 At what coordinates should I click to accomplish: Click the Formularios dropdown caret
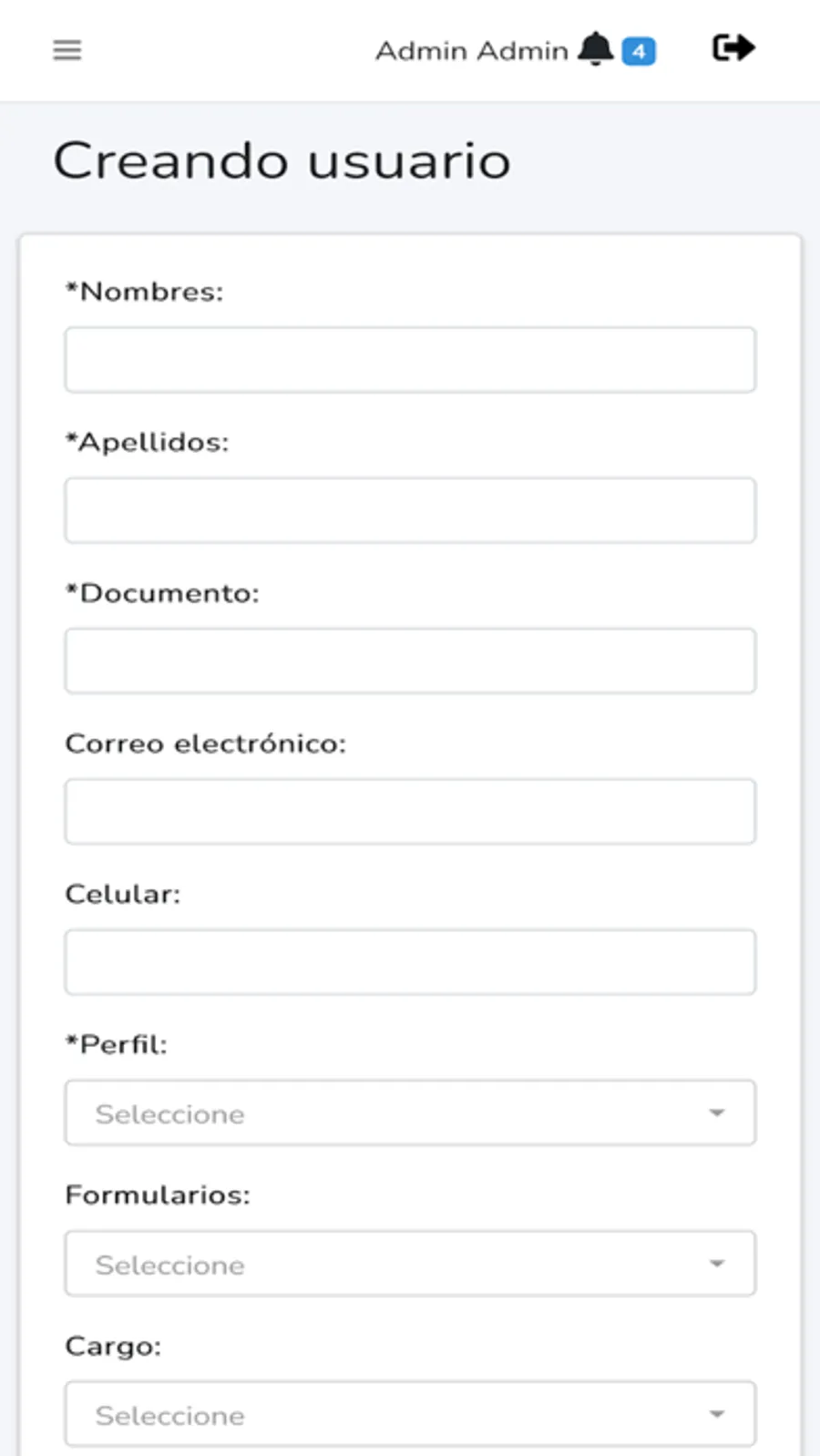pyautogui.click(x=717, y=1264)
